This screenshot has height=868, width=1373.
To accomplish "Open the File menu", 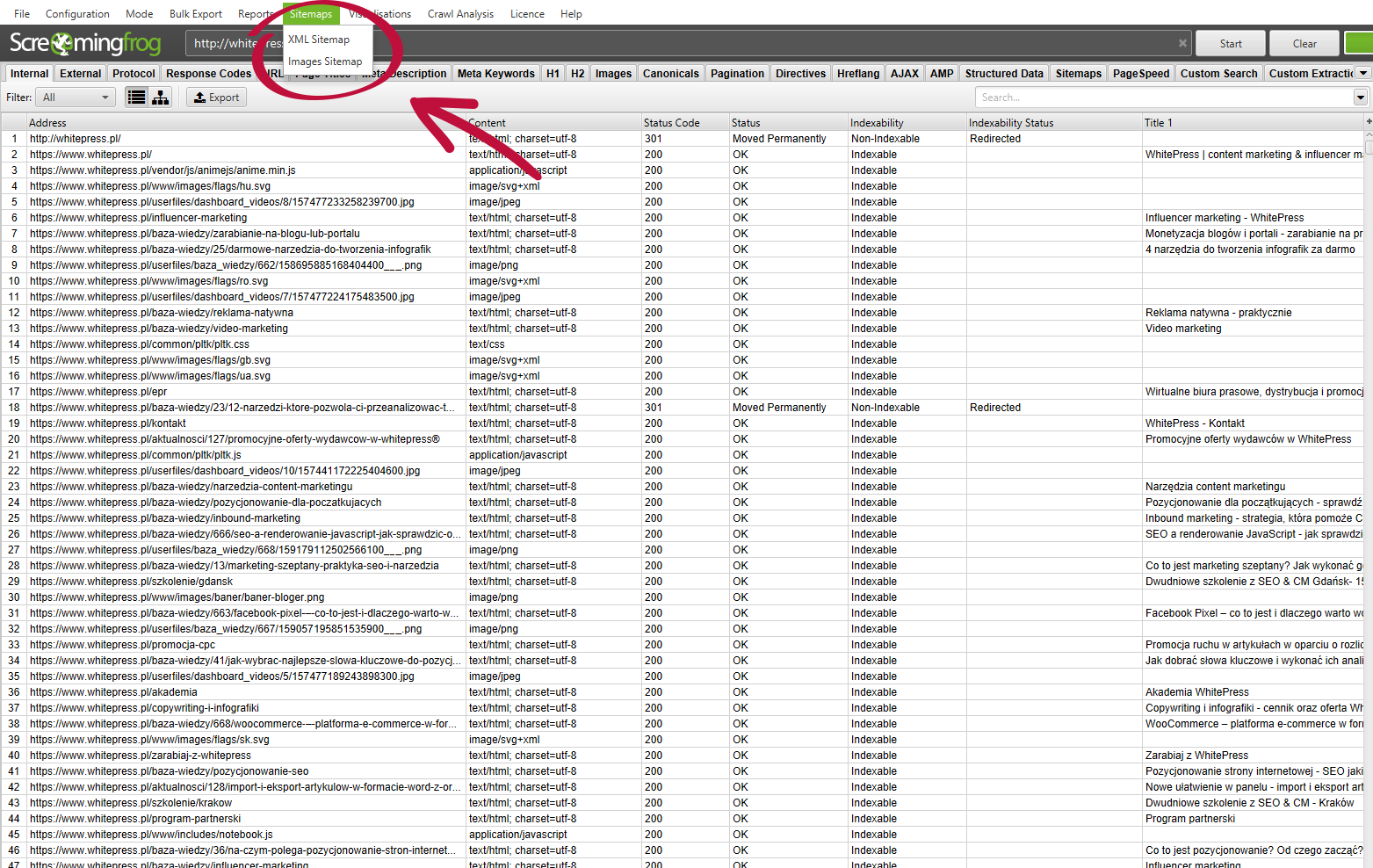I will 22,13.
